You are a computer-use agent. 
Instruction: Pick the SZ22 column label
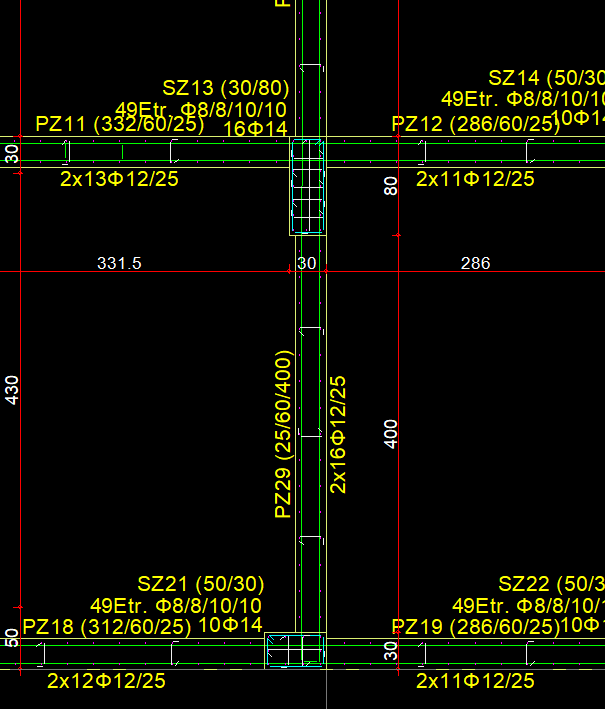[551, 584]
